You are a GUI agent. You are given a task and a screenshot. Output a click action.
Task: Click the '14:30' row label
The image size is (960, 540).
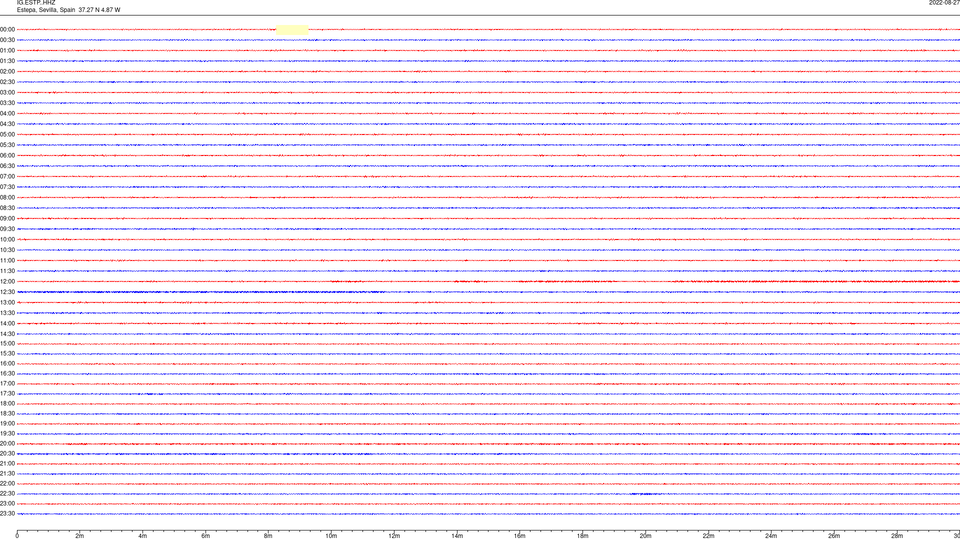[x=7, y=334]
